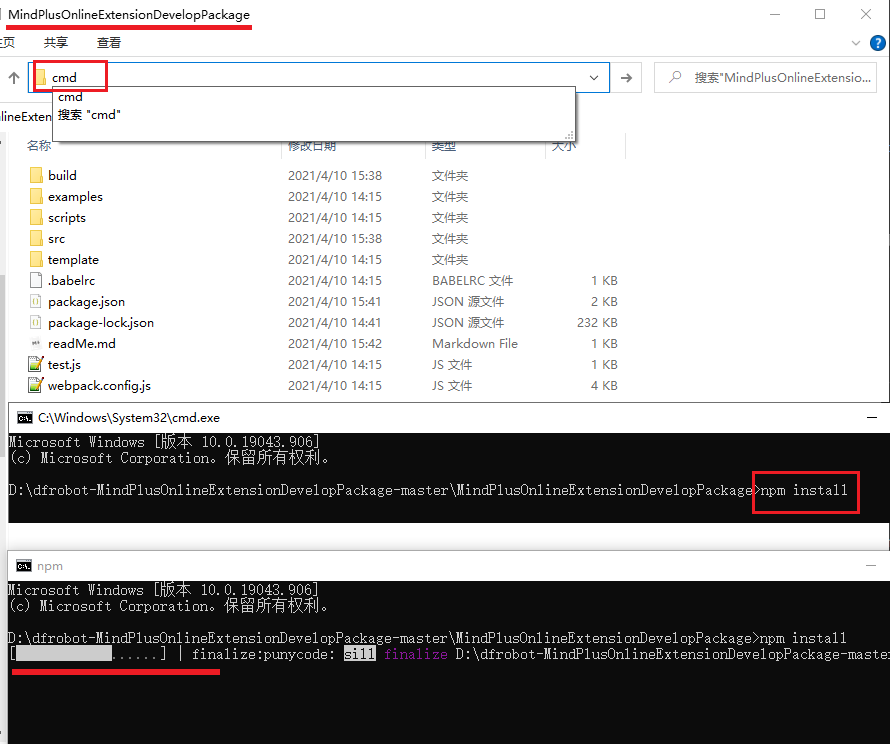The width and height of the screenshot is (890, 744).
Task: Select the examples folder name
Action: pos(75,196)
